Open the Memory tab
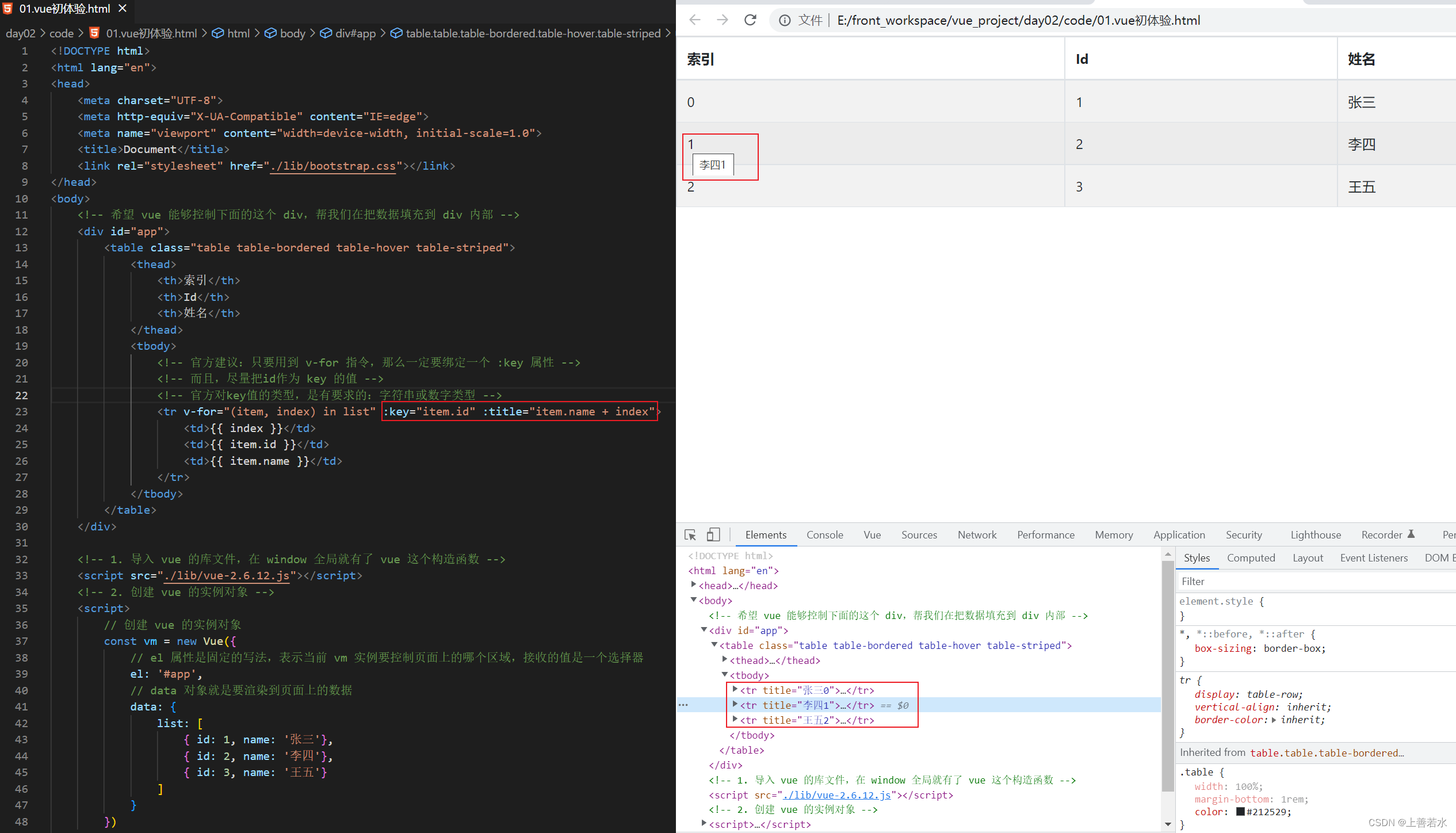The height and width of the screenshot is (833, 1456). 1114,535
